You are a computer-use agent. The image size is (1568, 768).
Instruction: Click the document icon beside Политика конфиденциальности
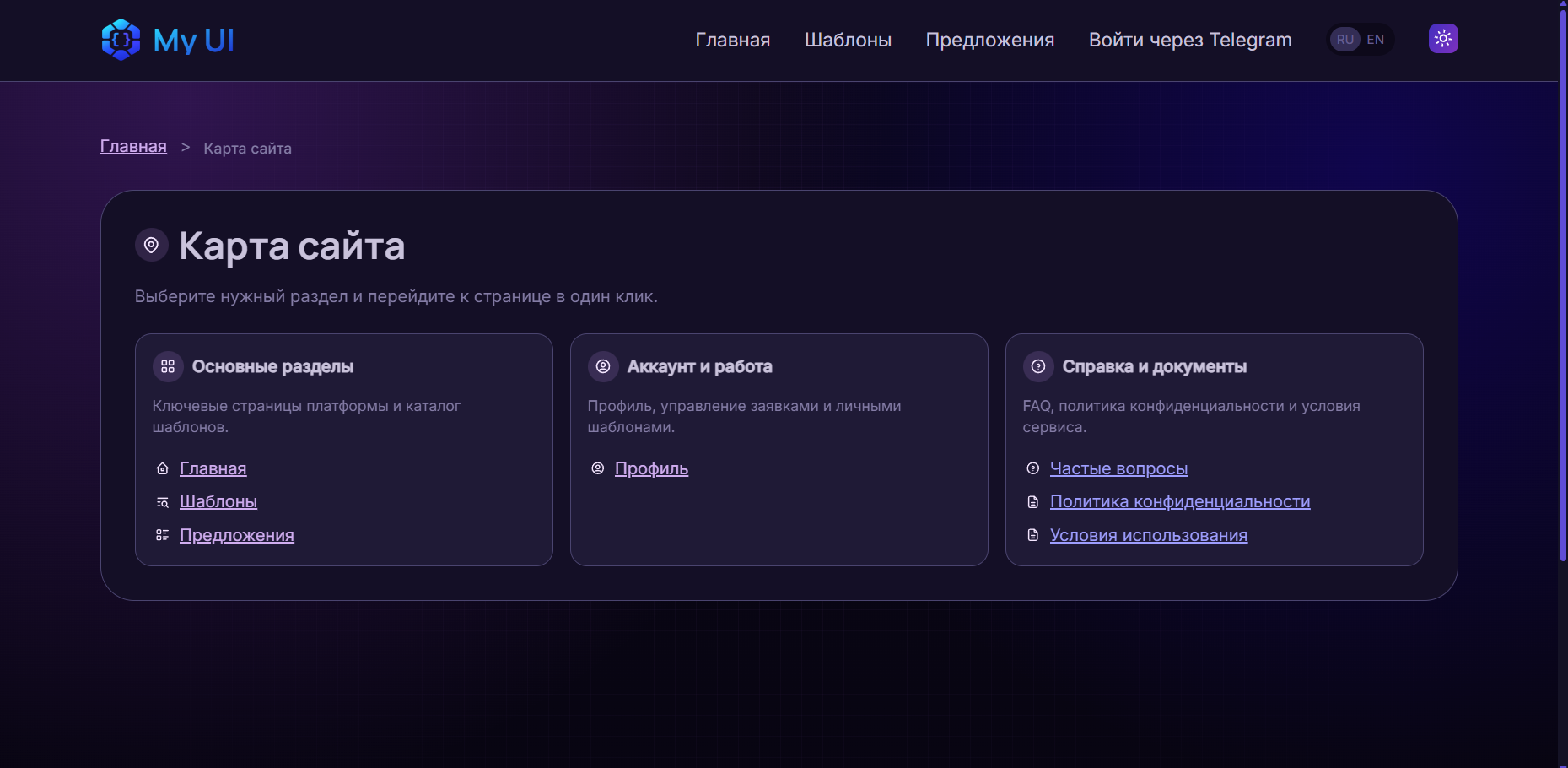pos(1033,502)
